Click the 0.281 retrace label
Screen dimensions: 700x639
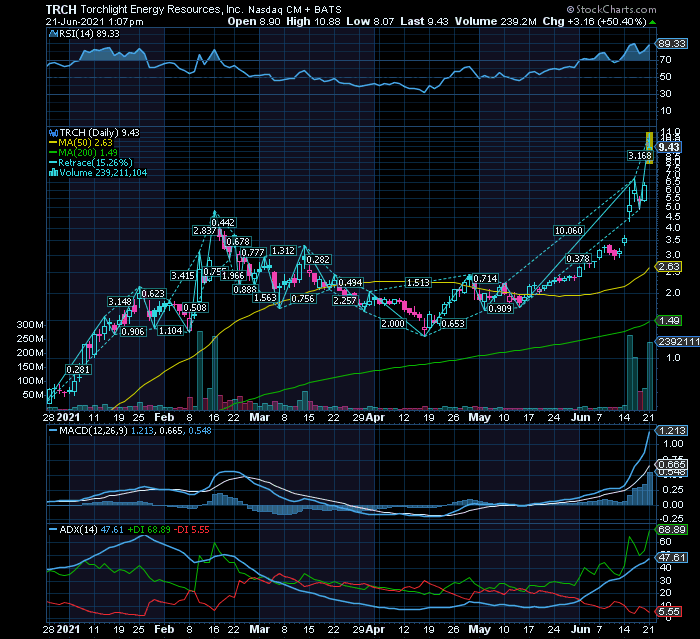(x=78, y=369)
